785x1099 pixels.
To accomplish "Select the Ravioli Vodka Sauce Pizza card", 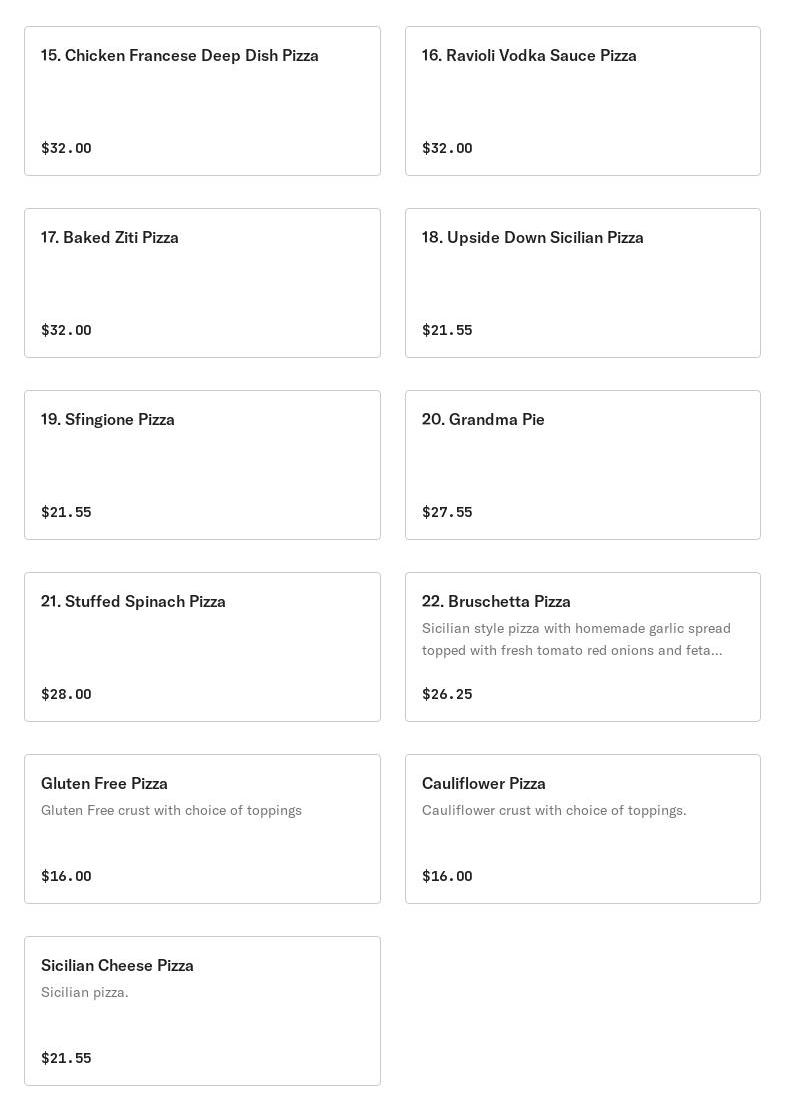I will (582, 101).
